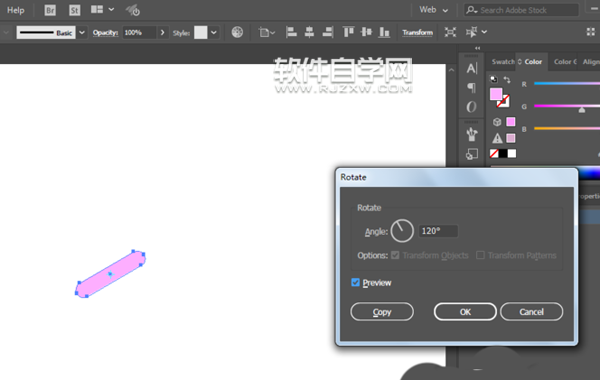
Task: Toggle the Preview checkbox
Action: tap(355, 282)
